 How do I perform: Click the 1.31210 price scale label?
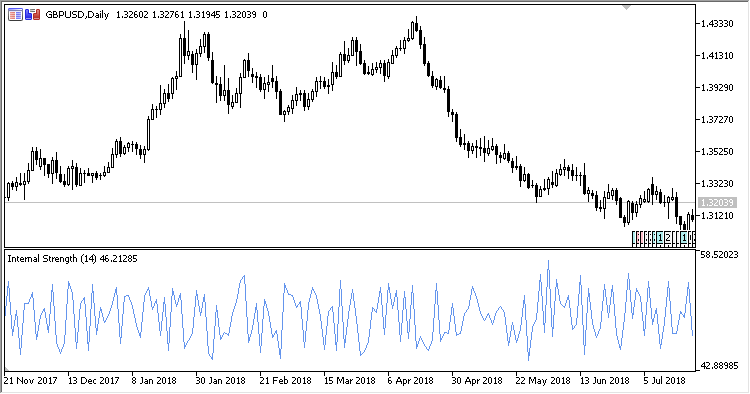point(717,216)
